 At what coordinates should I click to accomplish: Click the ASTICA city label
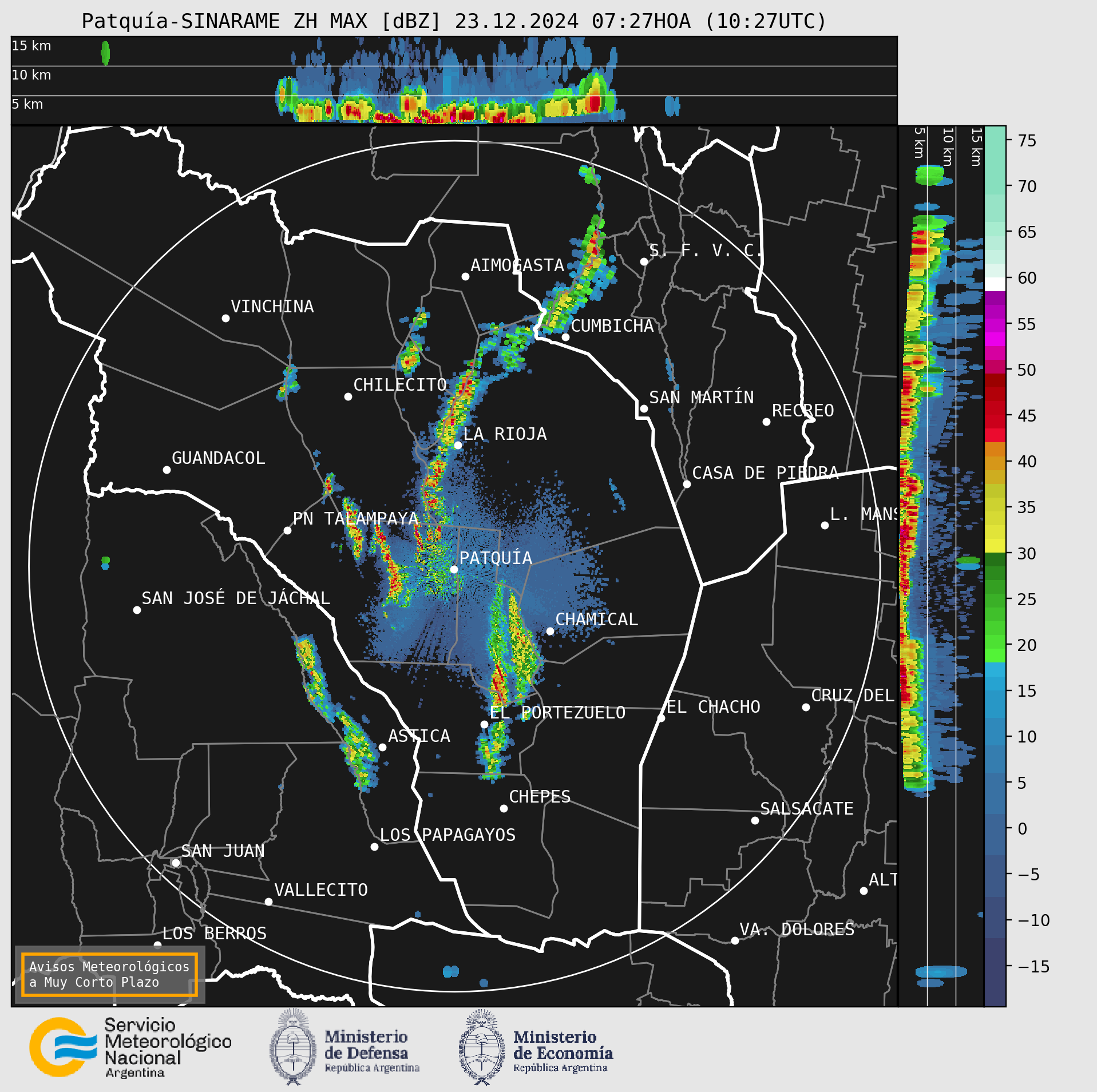(x=419, y=736)
